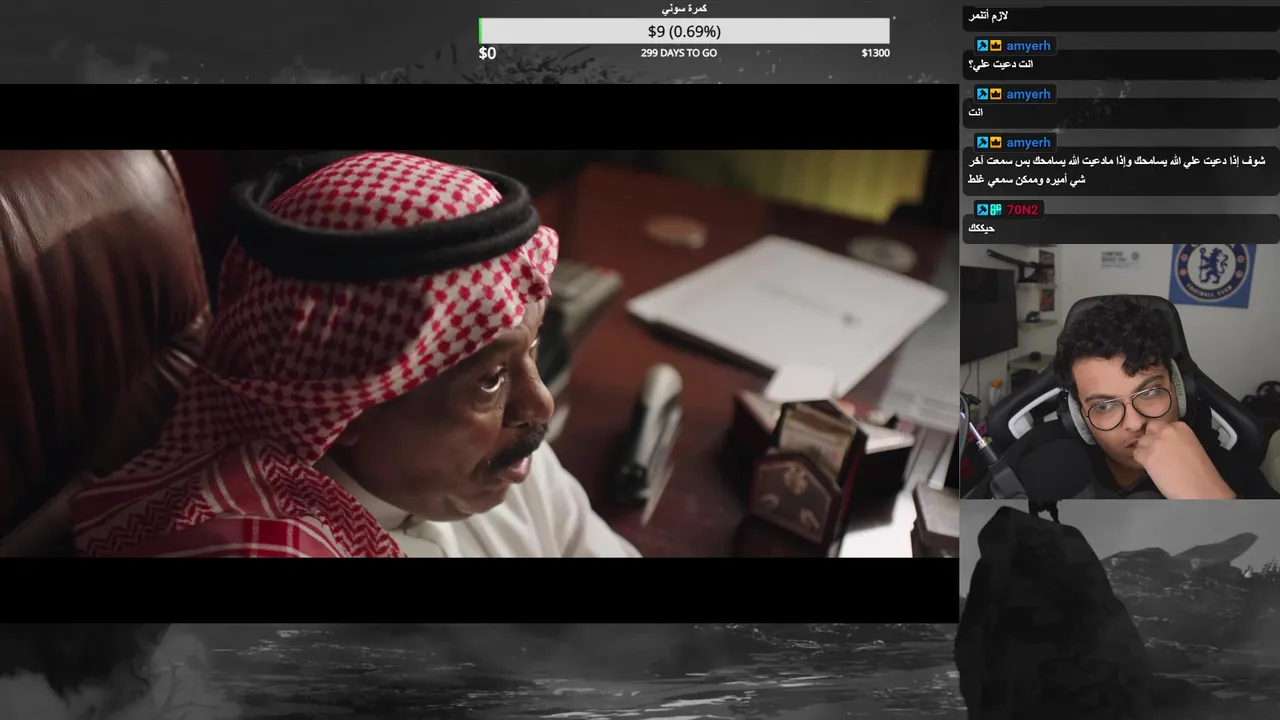The height and width of the screenshot is (720, 1280).
Task: Click crown badge above the long 'شوف إذا دعيت' message
Action: point(996,143)
